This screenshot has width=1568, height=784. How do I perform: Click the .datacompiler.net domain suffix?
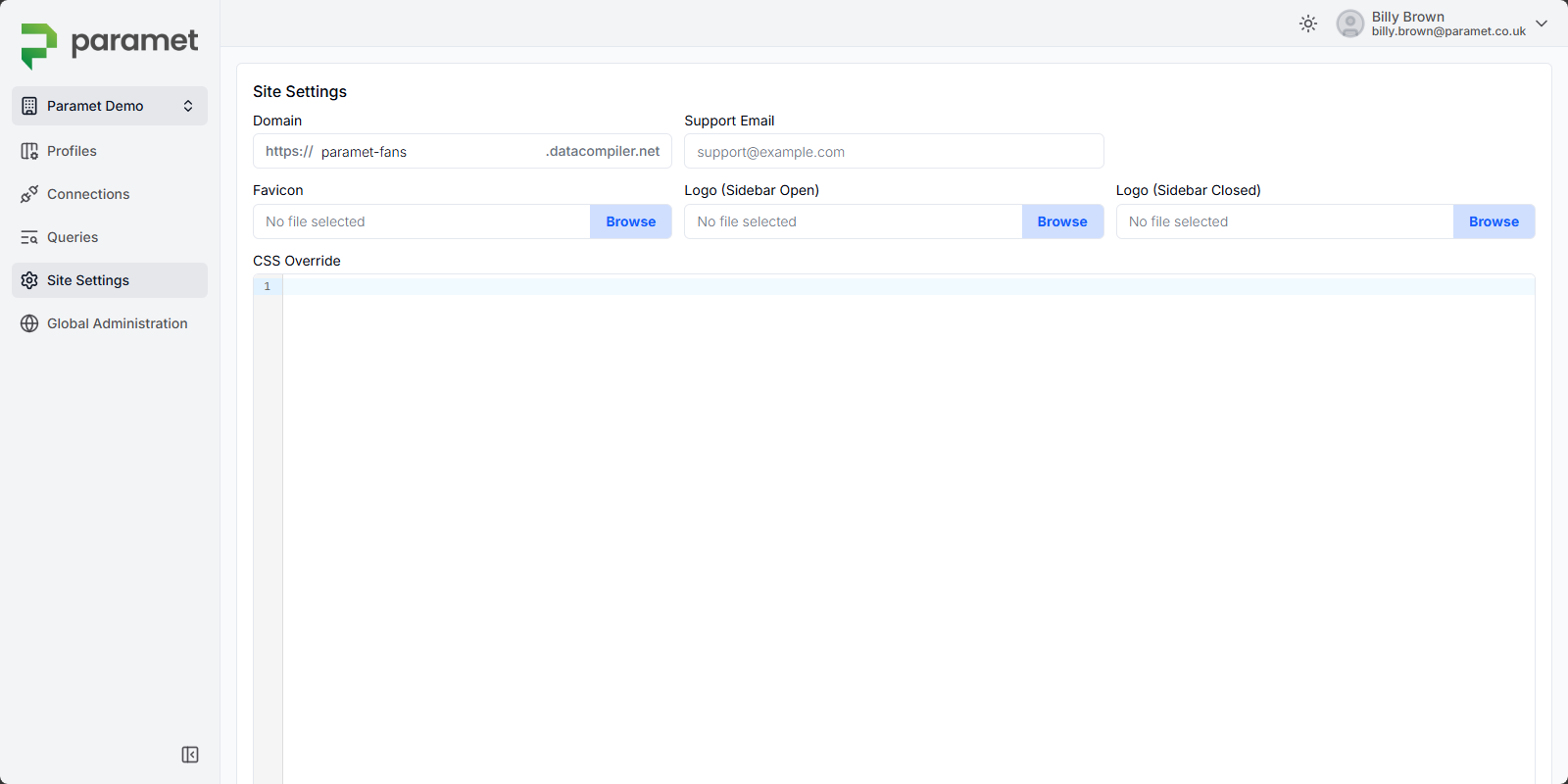coord(603,151)
